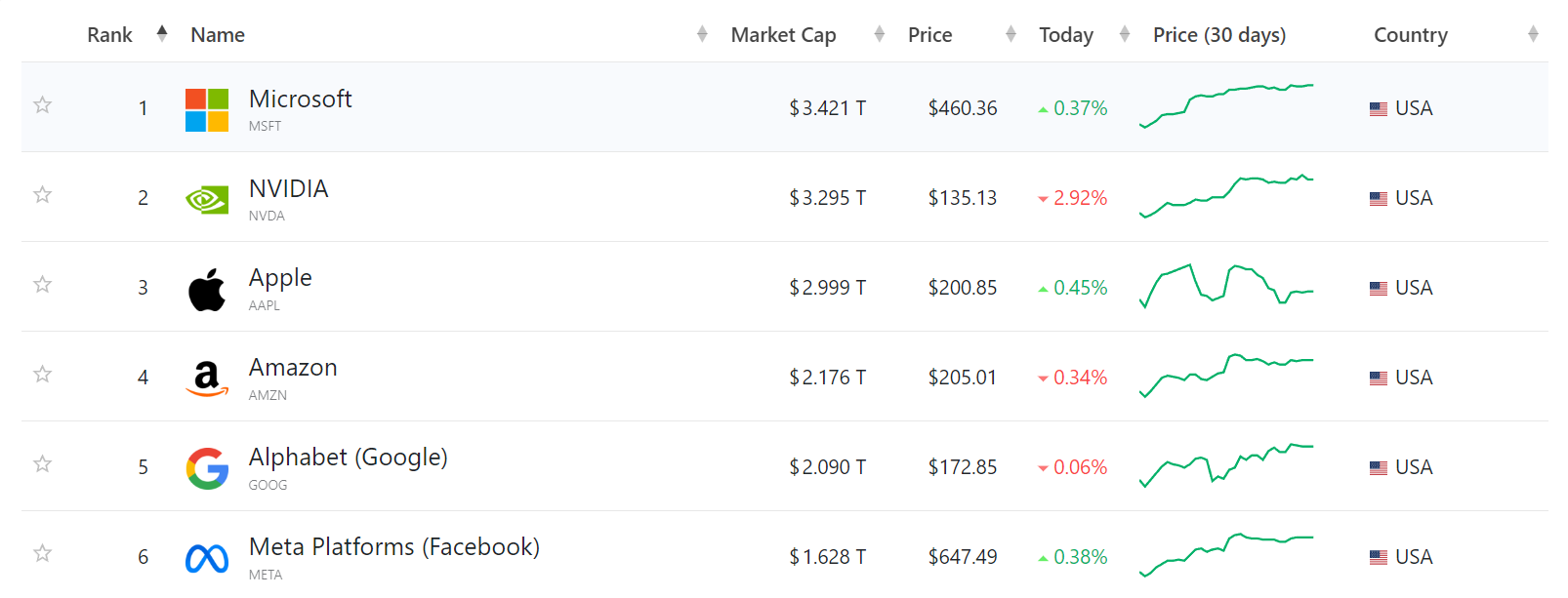Toggle favorite star for Meta Platforms
The width and height of the screenshot is (1568, 598).
[42, 553]
